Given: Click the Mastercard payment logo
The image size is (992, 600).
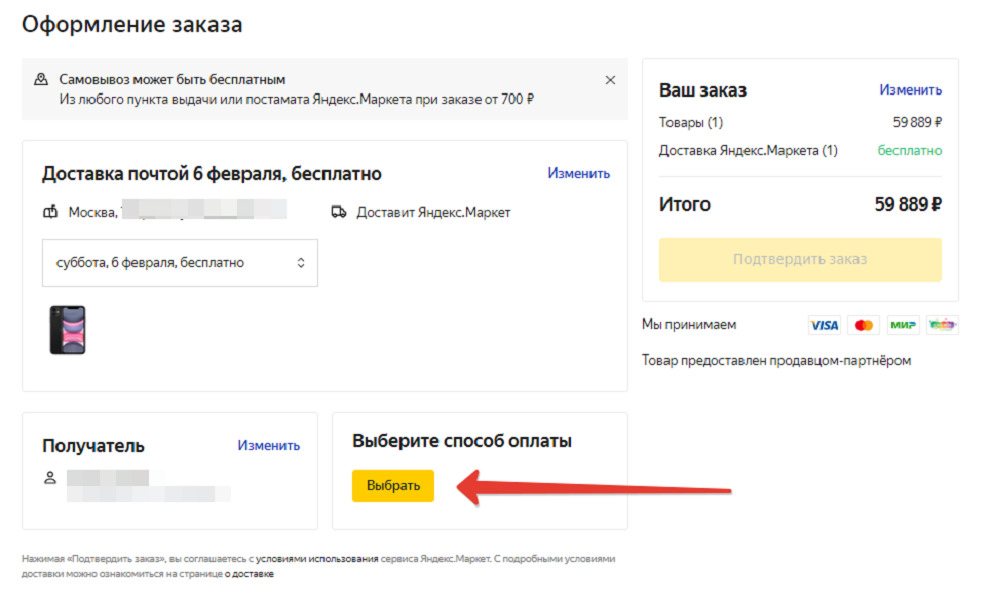Looking at the screenshot, I should click(x=864, y=325).
